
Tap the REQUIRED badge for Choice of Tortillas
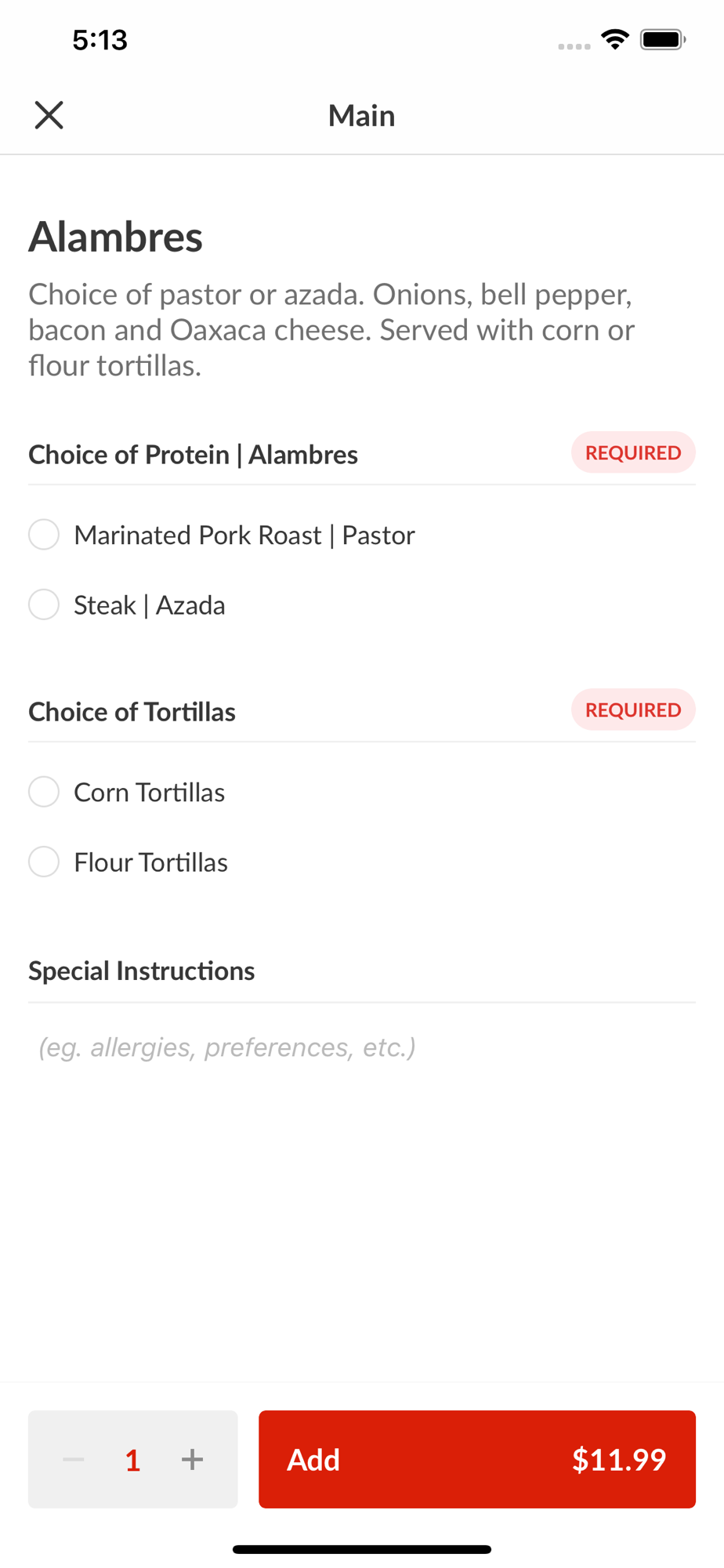point(633,710)
